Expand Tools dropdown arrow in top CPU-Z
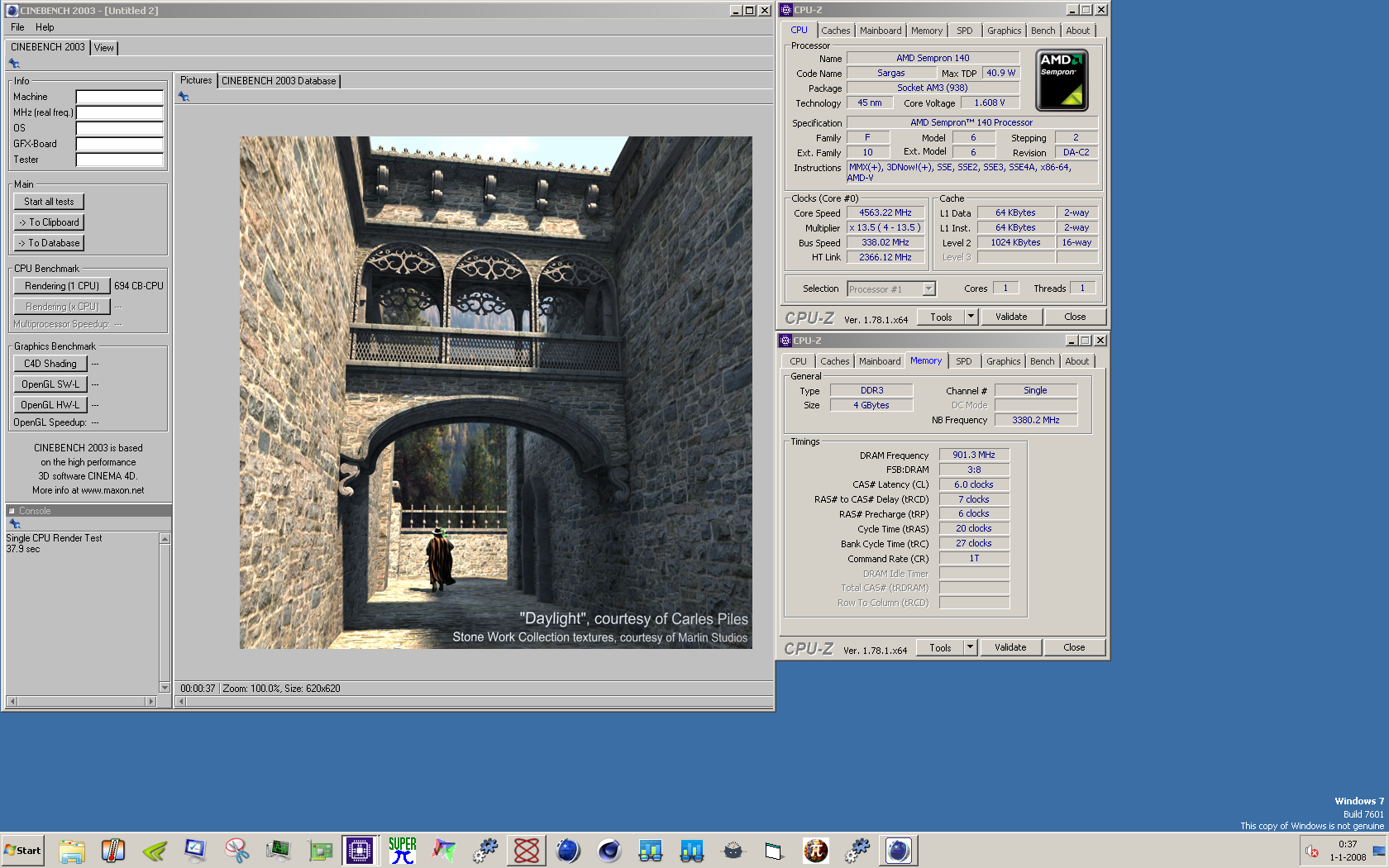The height and width of the screenshot is (868, 1389). pos(971,317)
